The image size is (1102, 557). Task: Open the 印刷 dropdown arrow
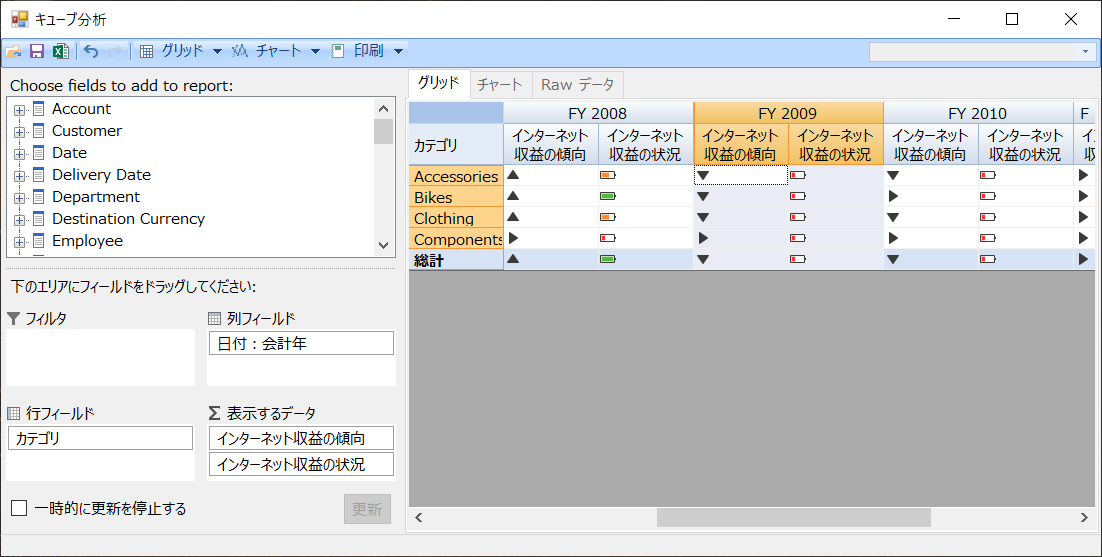(398, 51)
